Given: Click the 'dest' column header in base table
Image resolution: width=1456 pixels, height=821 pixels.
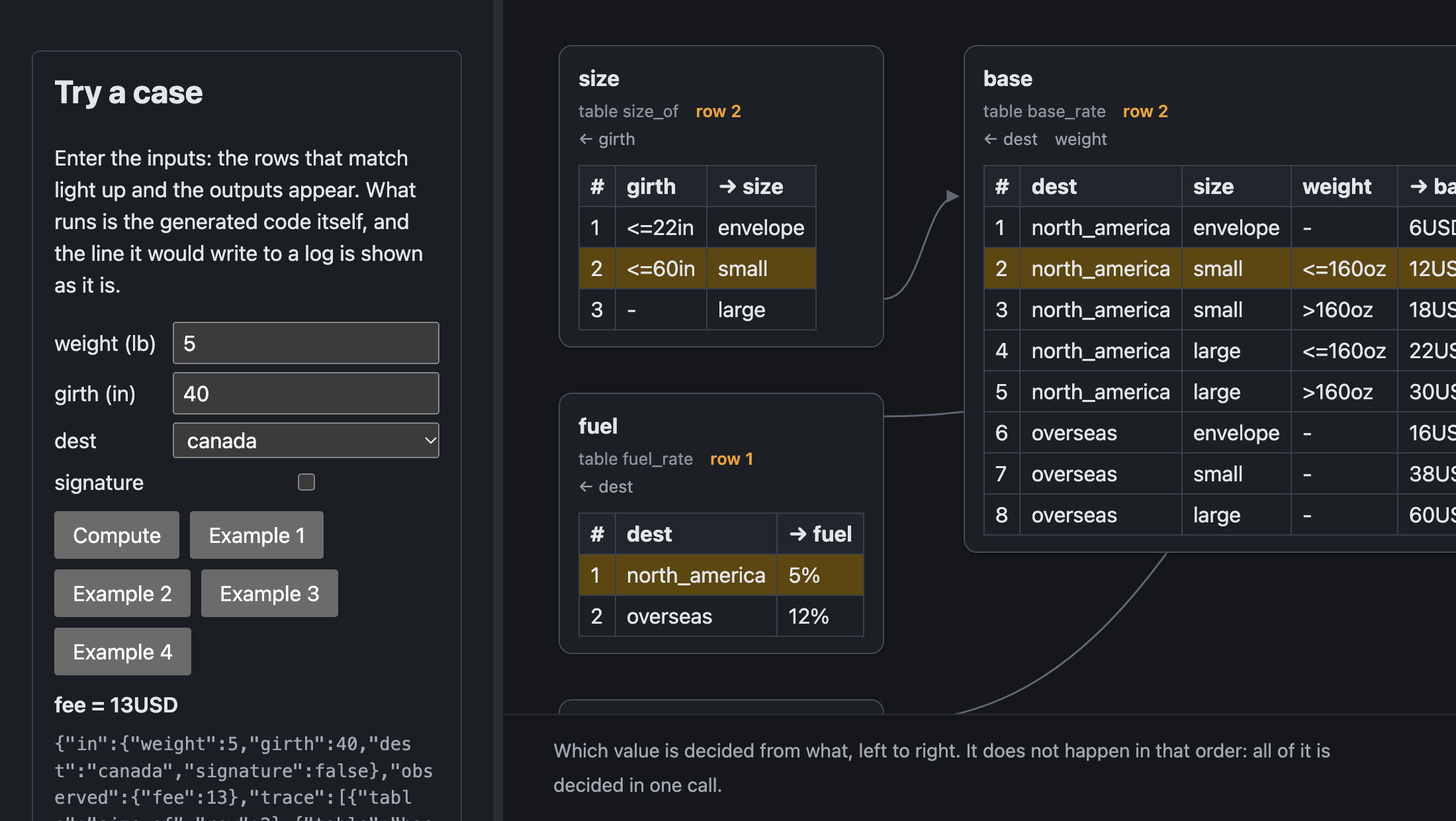Looking at the screenshot, I should pos(1101,187).
